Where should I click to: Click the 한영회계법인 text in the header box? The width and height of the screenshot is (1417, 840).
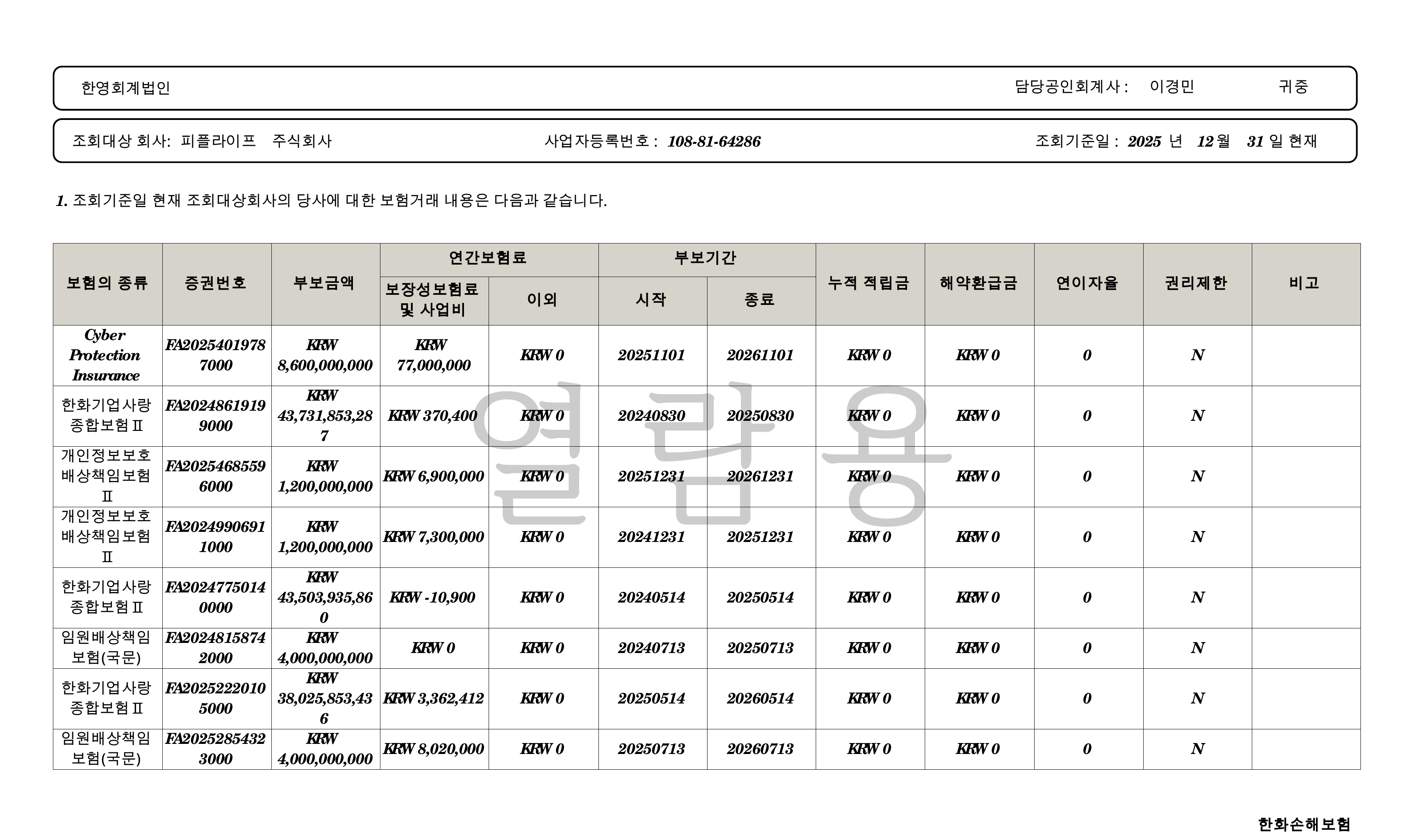click(126, 88)
